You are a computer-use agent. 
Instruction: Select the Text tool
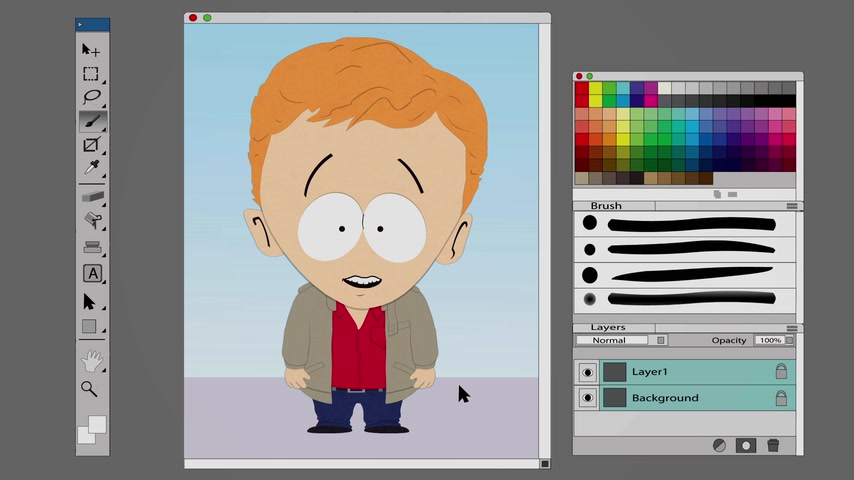(92, 273)
